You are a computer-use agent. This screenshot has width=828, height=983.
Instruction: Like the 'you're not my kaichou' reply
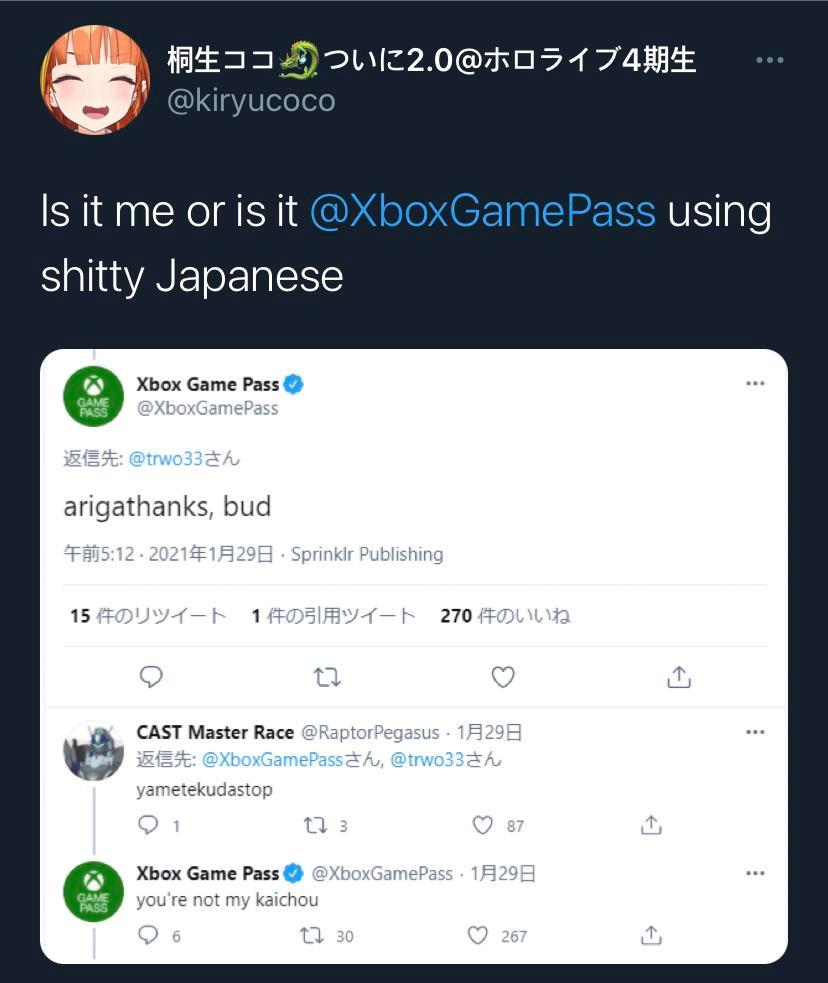click(479, 936)
